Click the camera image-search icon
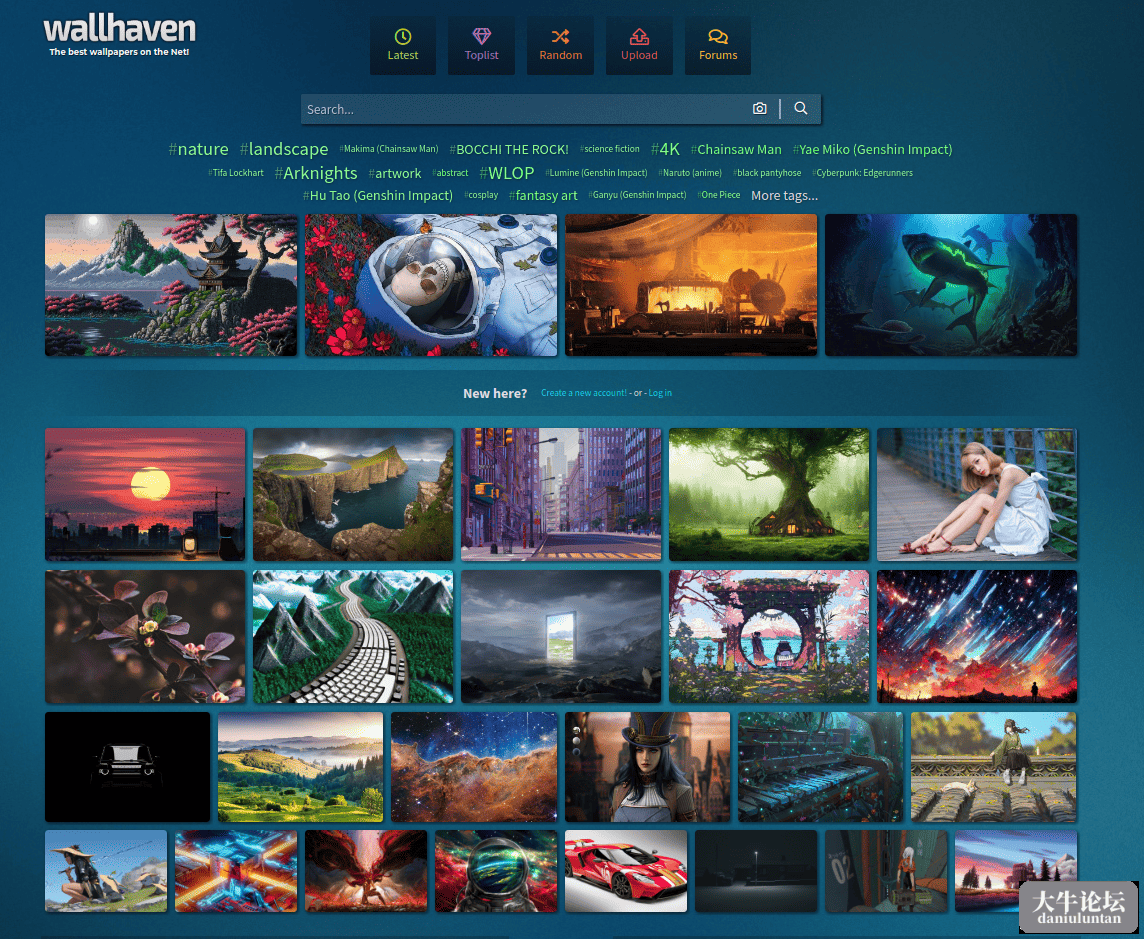 760,109
